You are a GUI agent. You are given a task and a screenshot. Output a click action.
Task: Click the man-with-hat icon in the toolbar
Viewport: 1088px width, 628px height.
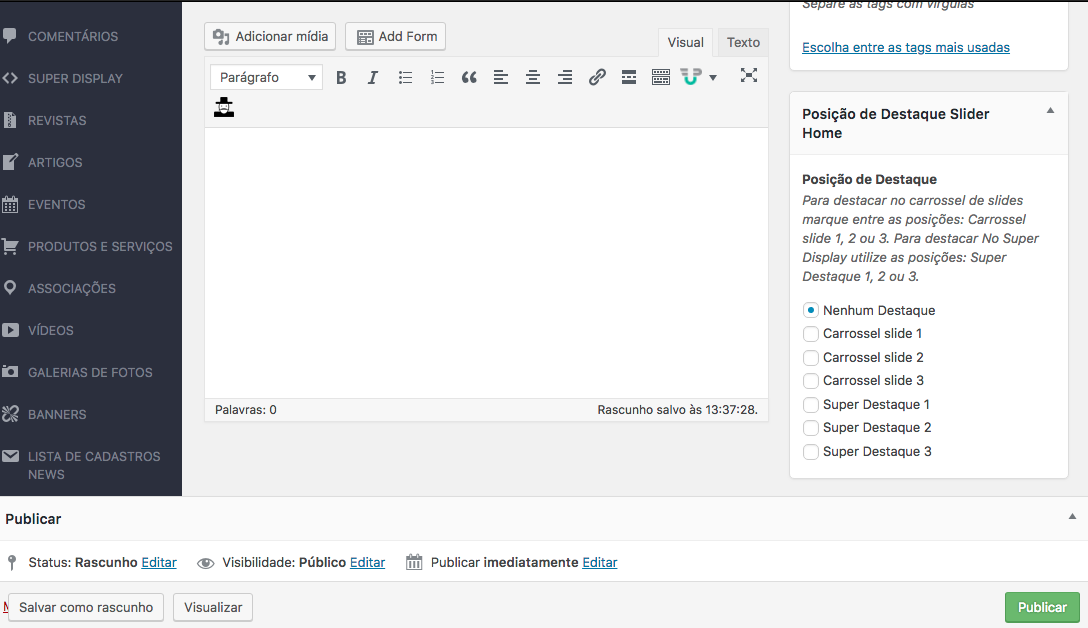(223, 107)
